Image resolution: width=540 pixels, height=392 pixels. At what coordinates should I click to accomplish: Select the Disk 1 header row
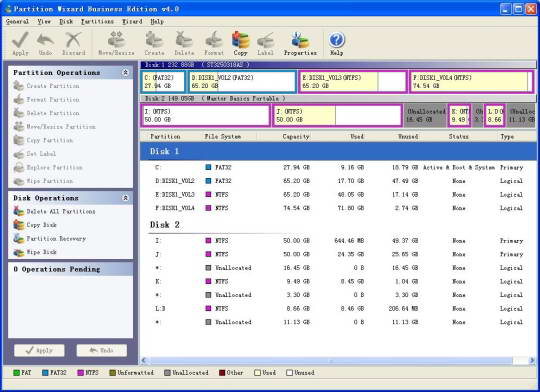[338, 151]
